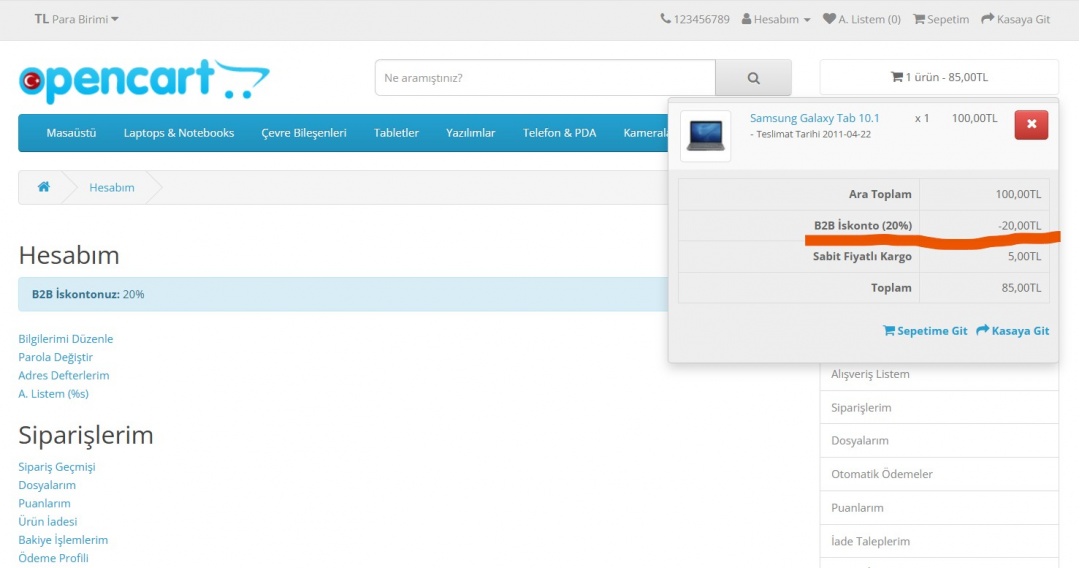Viewport: 1080px width, 568px height.
Task: Open the Laptops & Notebooks menu
Action: (x=179, y=133)
